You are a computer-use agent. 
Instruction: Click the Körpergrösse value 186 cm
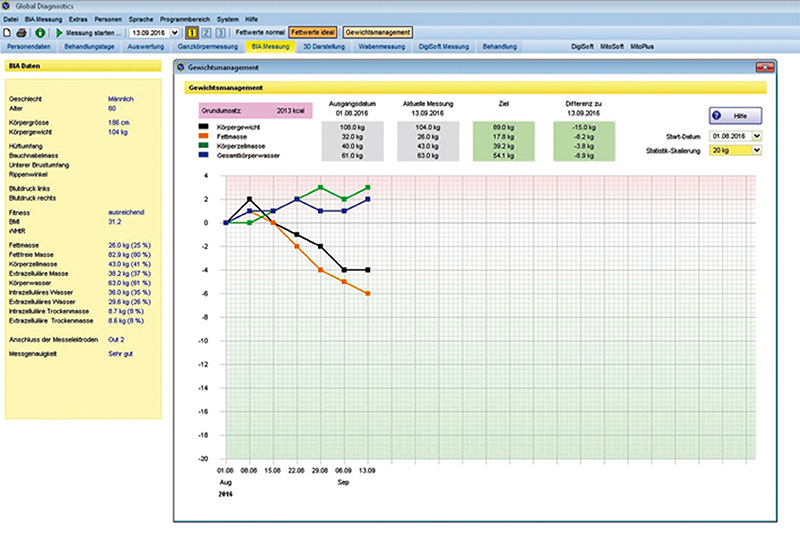119,122
